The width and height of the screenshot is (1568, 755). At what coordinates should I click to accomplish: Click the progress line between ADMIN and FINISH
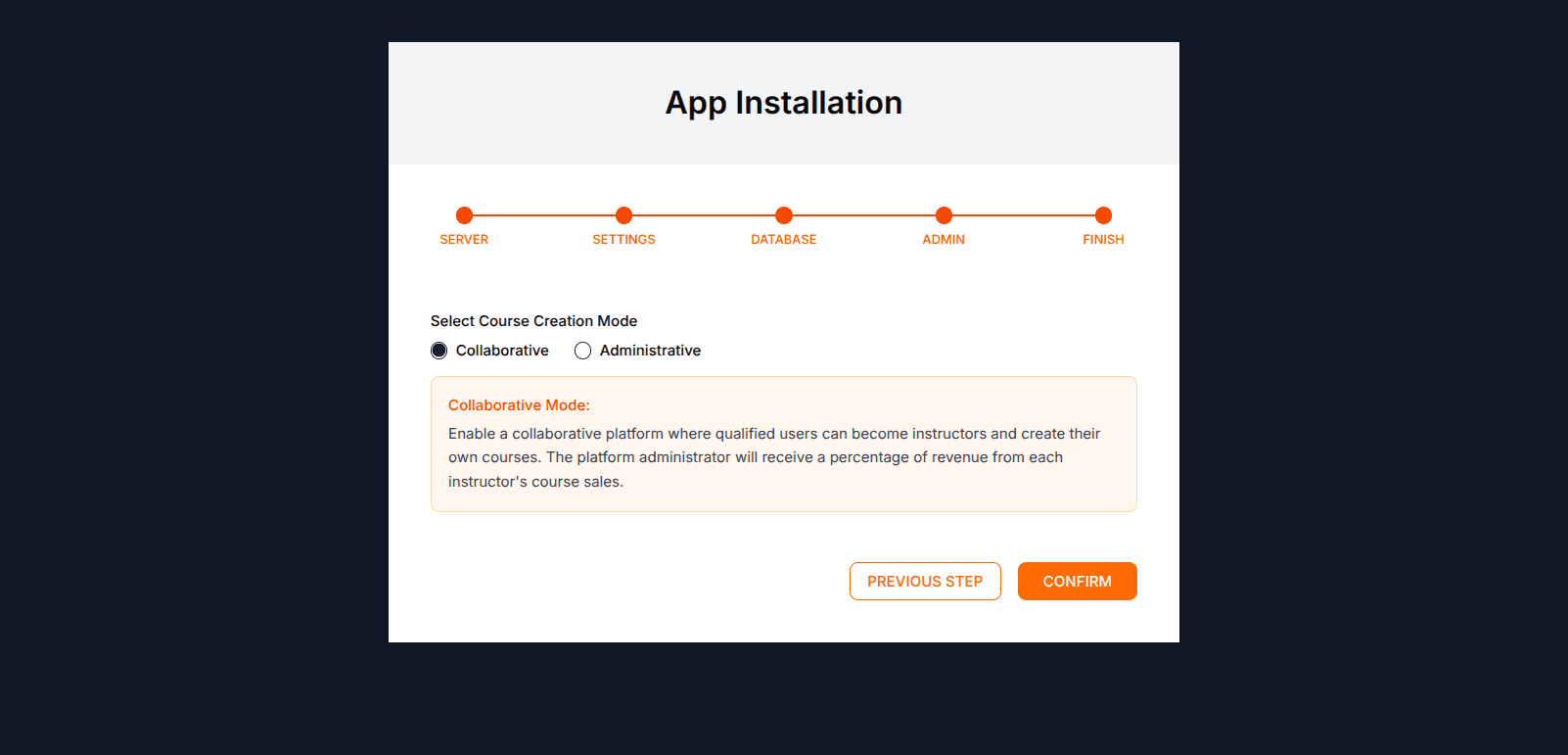[x=1023, y=215]
